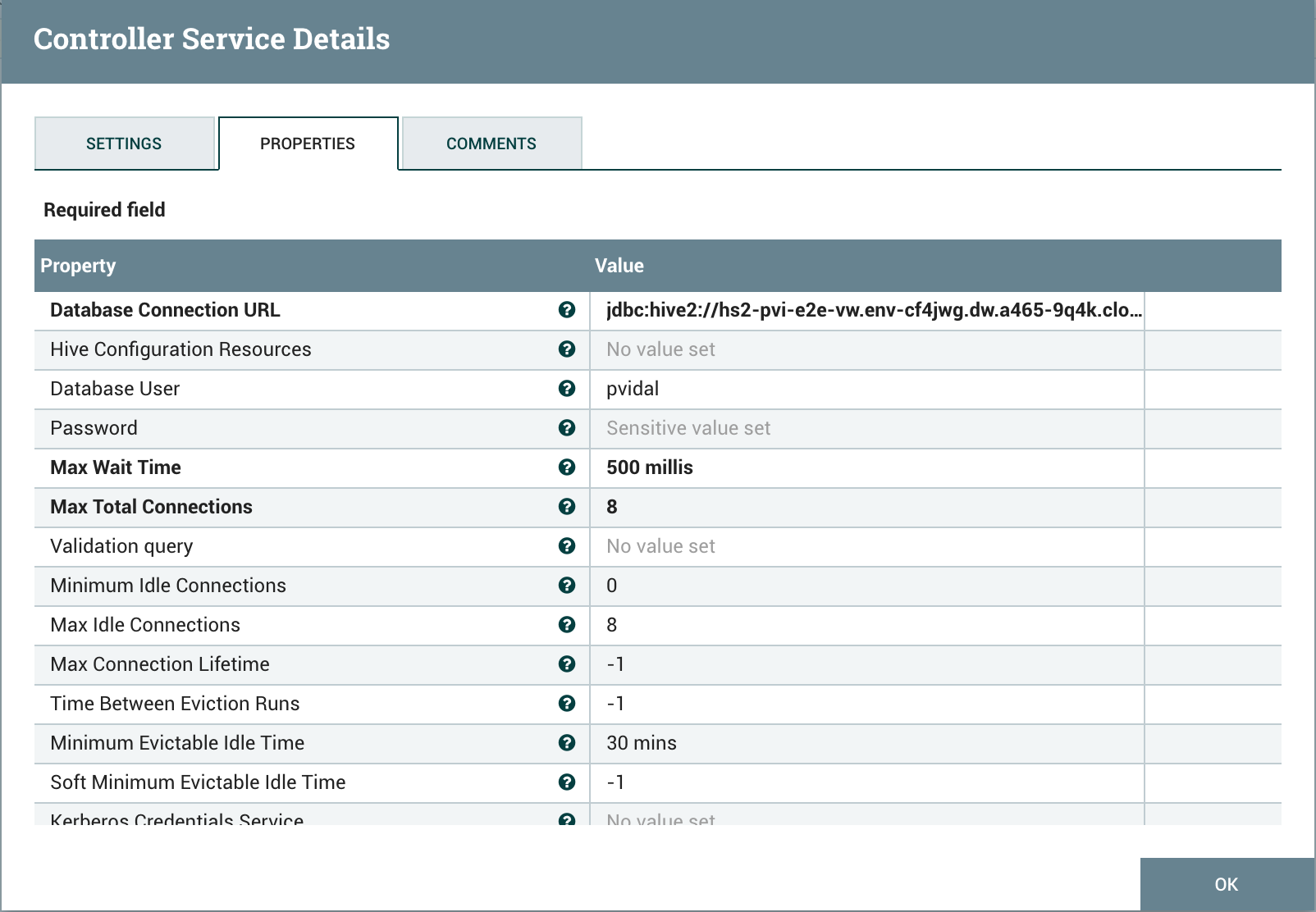Switch to the SETTINGS tab

pos(124,144)
